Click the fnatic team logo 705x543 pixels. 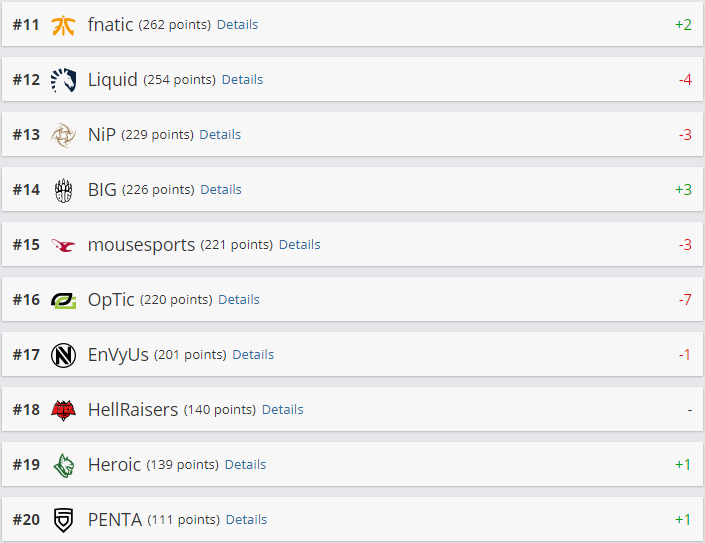click(x=63, y=25)
